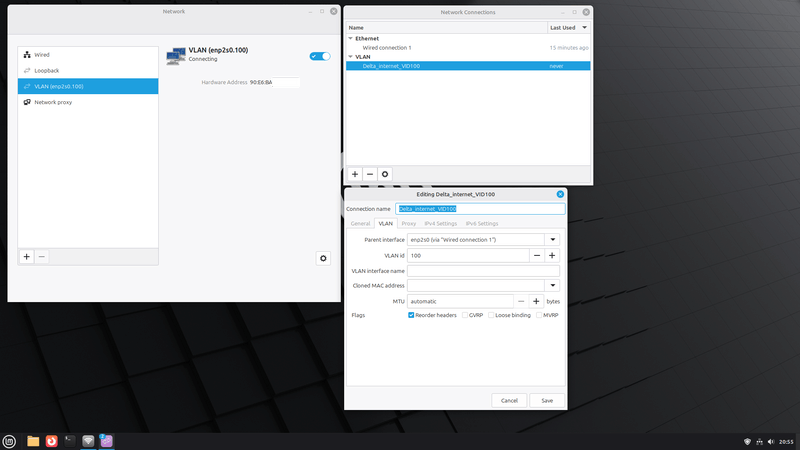Screen dimensions: 800x450
Task: Switch to network taskbar window icon
Action: [x=88, y=441]
